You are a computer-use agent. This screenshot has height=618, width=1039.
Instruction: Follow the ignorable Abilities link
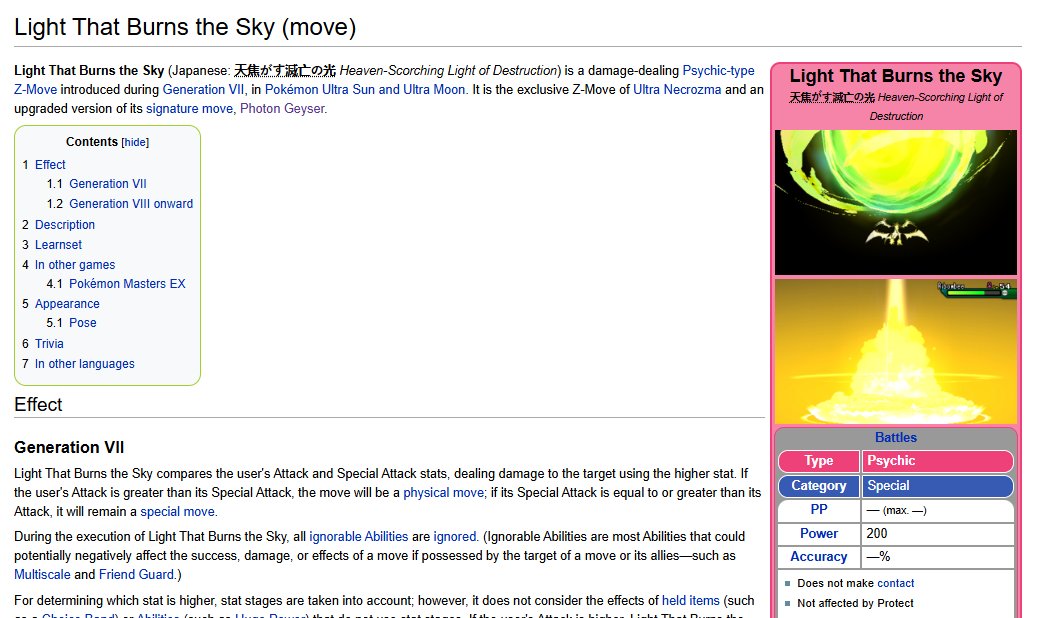click(358, 536)
